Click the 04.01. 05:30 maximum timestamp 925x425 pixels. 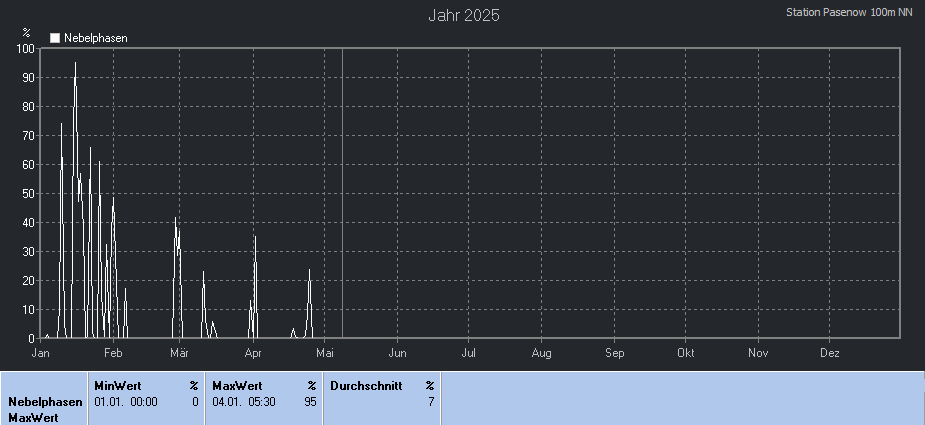tap(244, 402)
